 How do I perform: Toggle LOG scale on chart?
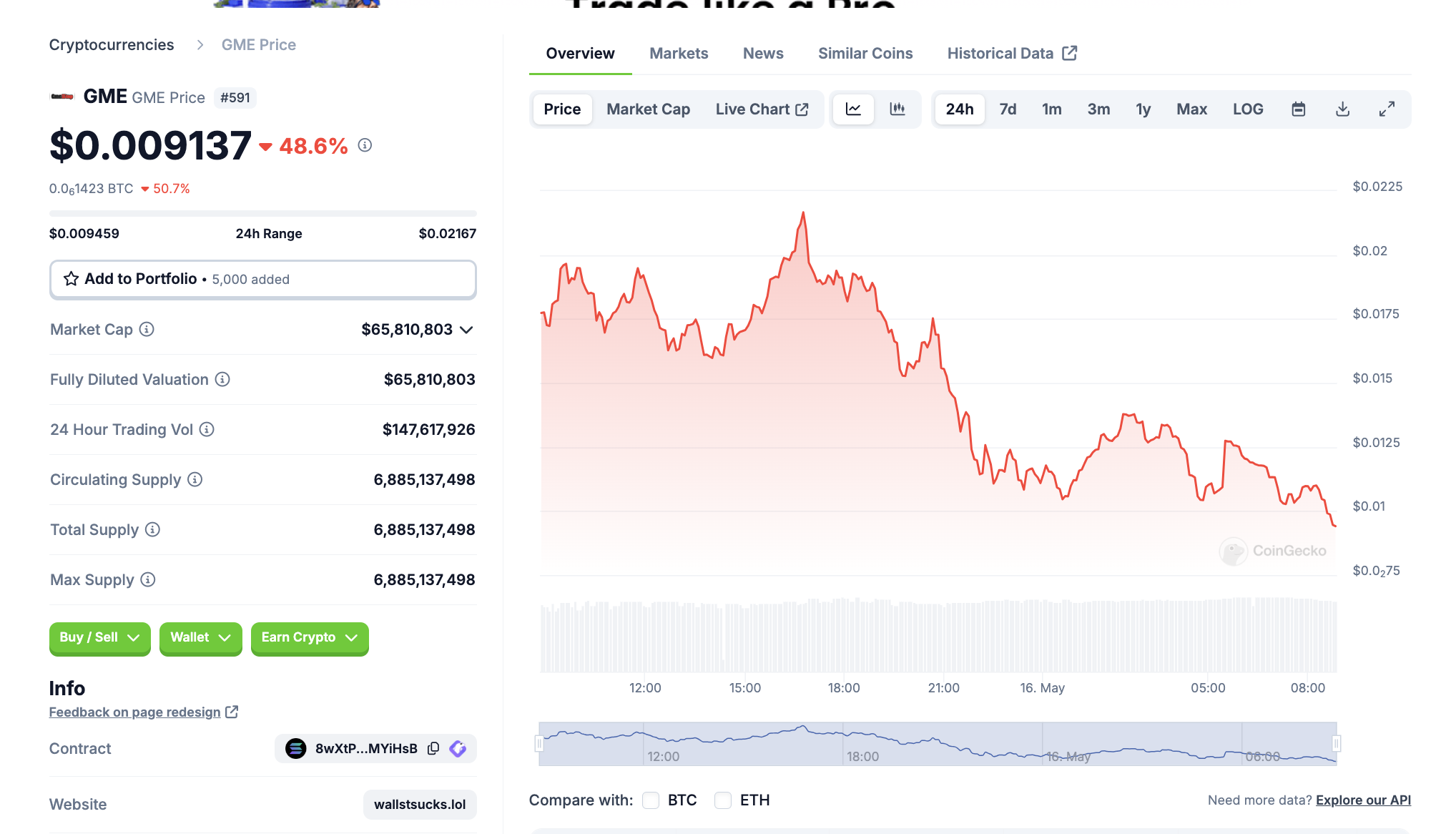pyautogui.click(x=1248, y=109)
